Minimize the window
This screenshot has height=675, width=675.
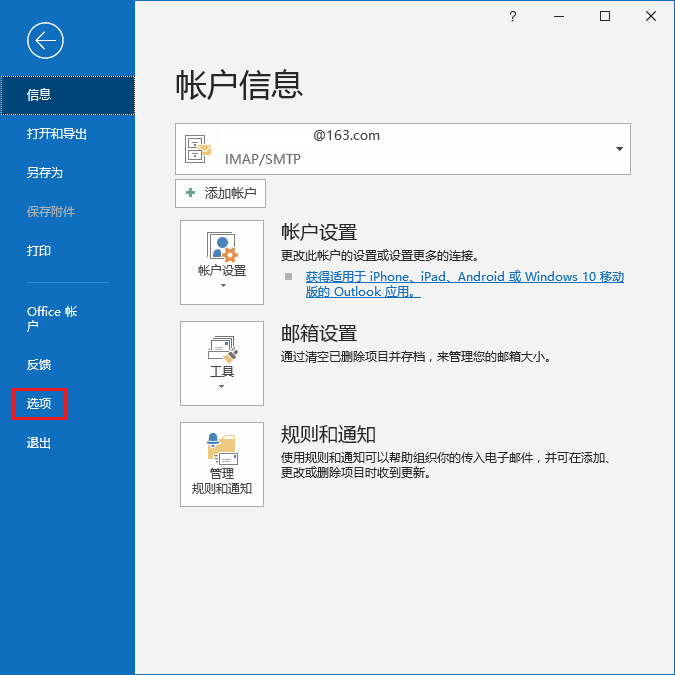coord(559,16)
